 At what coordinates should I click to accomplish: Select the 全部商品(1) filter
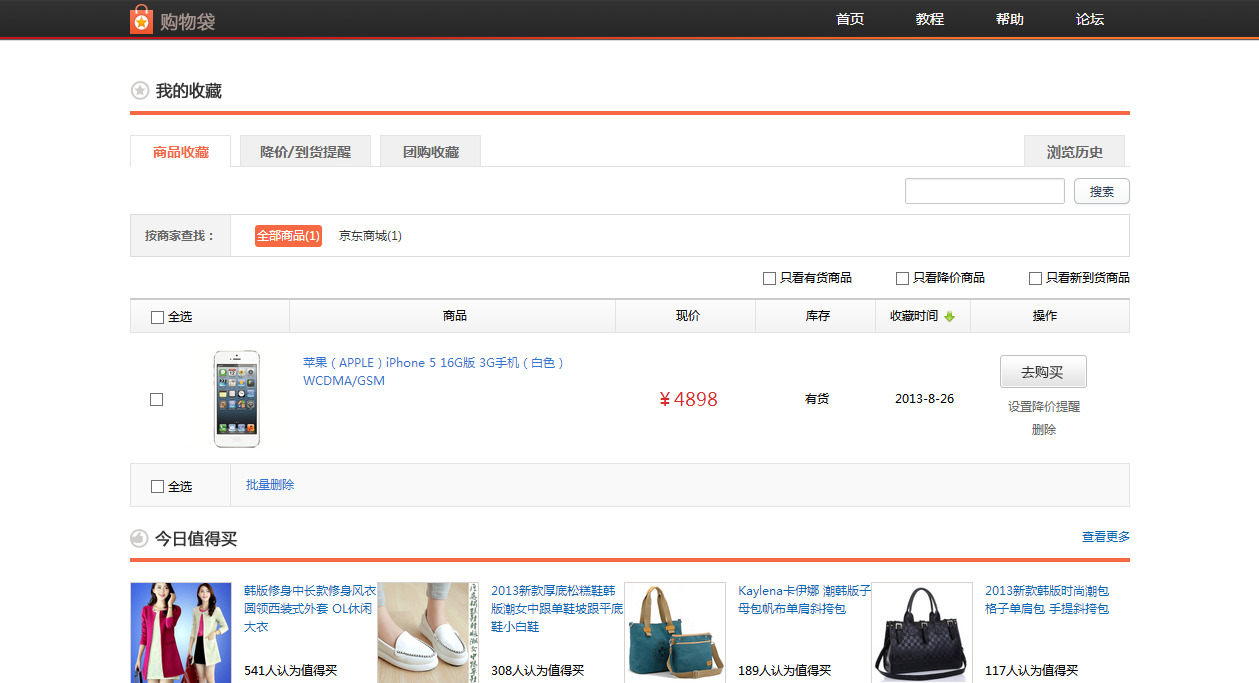coord(288,236)
